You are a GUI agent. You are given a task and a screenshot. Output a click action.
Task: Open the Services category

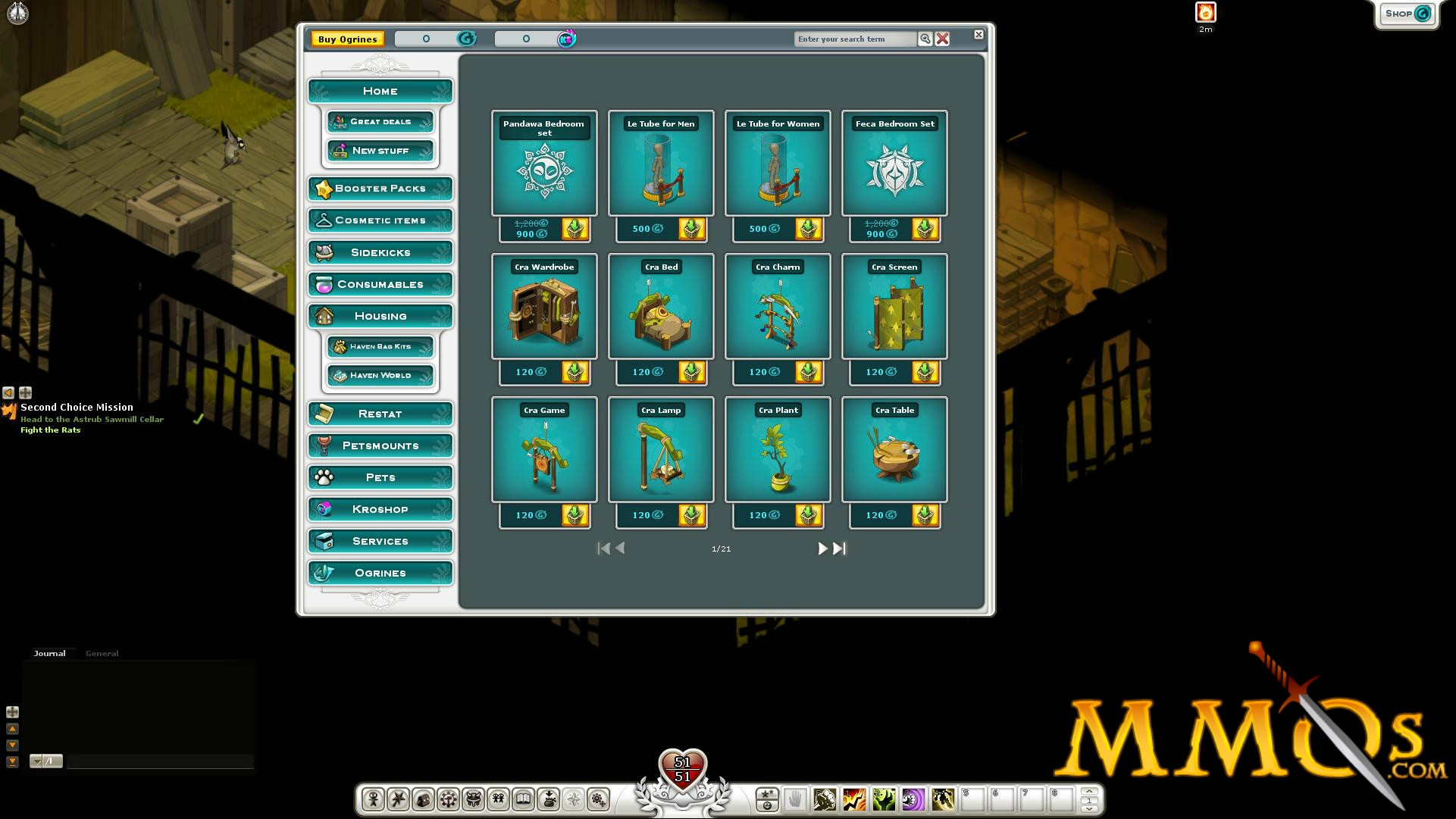pyautogui.click(x=380, y=541)
